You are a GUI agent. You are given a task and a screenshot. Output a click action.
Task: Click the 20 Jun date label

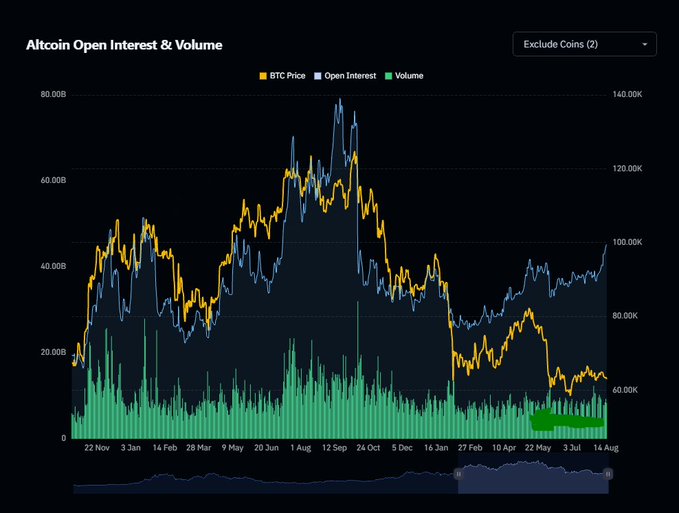(266, 448)
